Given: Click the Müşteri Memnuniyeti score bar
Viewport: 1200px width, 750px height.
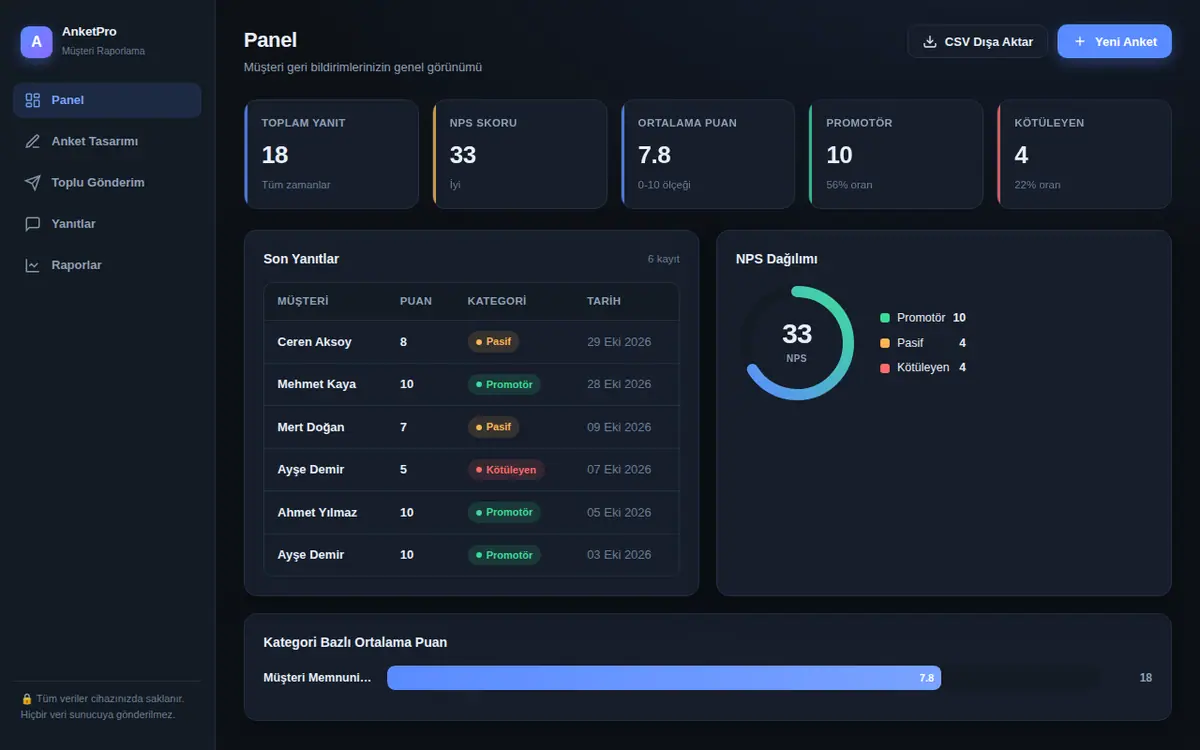Looking at the screenshot, I should tap(664, 678).
